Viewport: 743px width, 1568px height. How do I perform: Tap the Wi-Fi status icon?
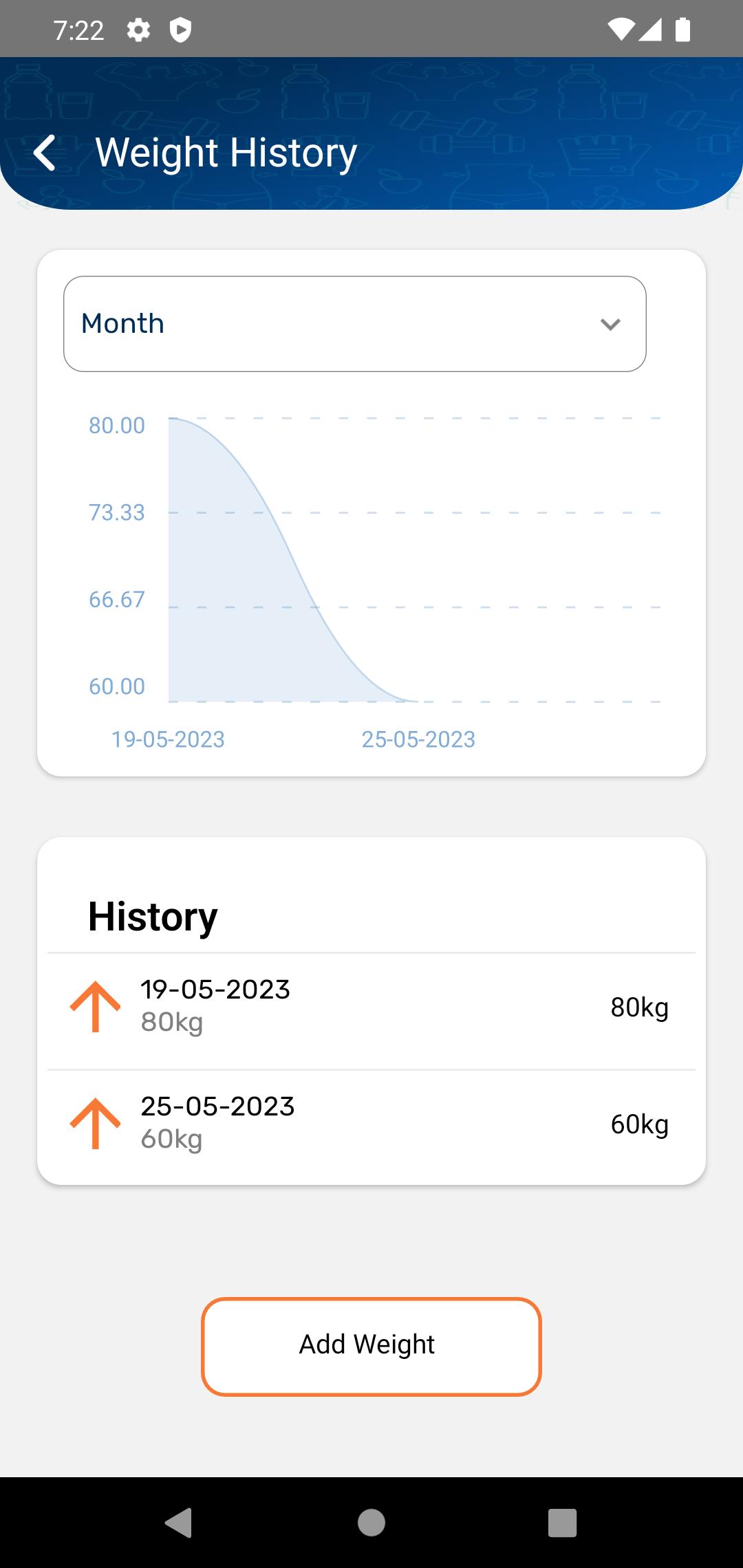(621, 30)
